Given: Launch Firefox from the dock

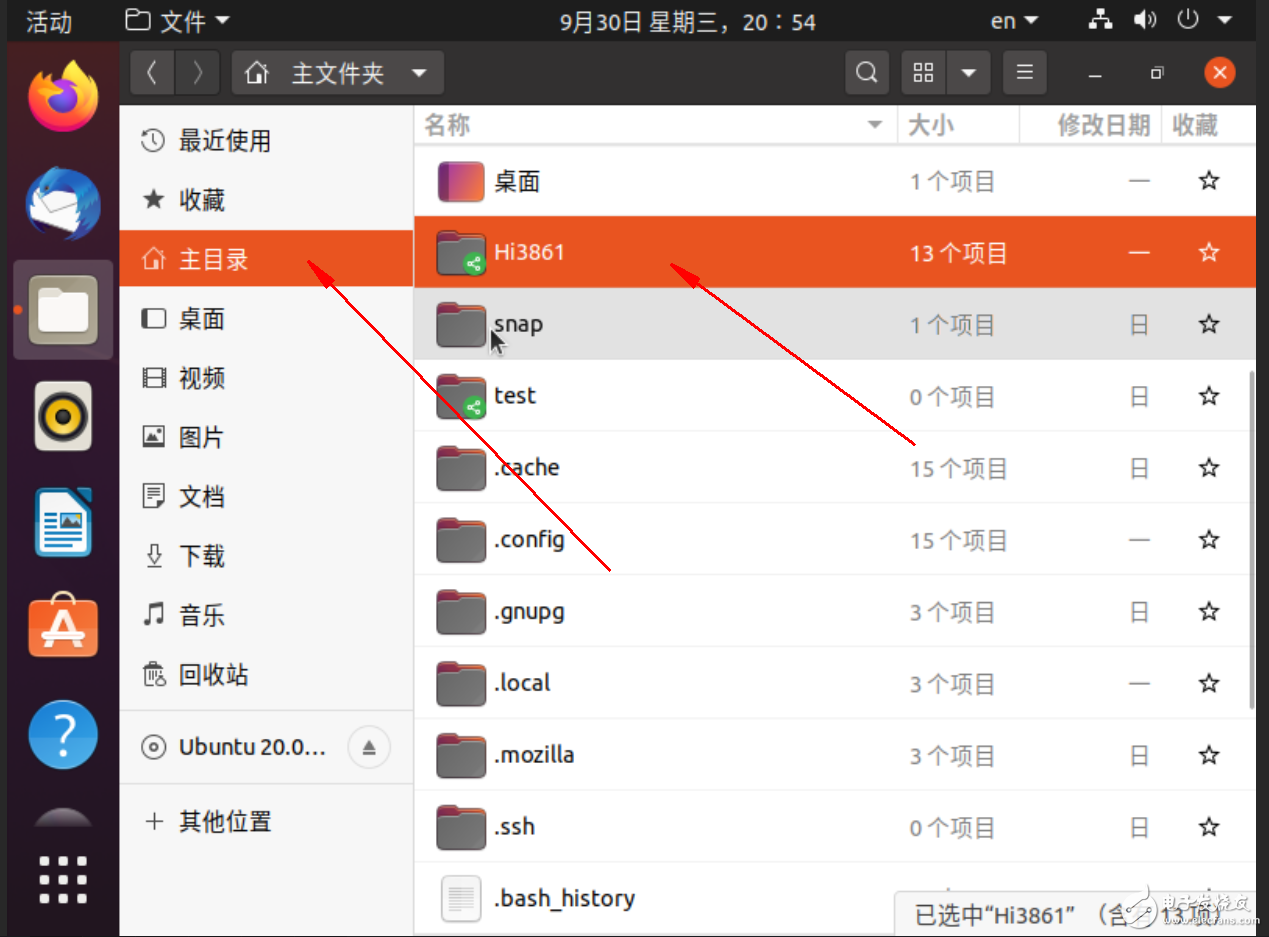Looking at the screenshot, I should (x=63, y=97).
